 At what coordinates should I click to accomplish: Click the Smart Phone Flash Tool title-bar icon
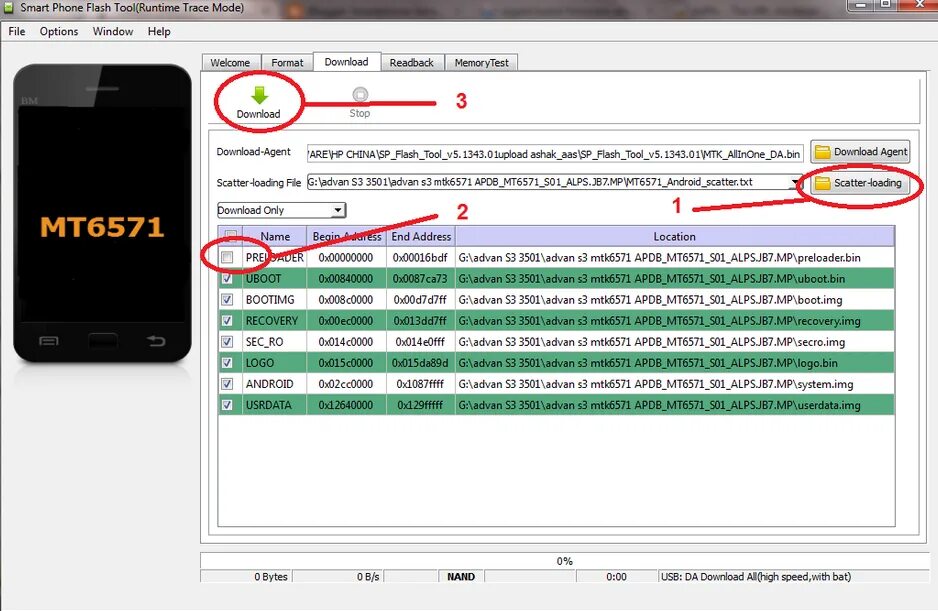[x=9, y=7]
